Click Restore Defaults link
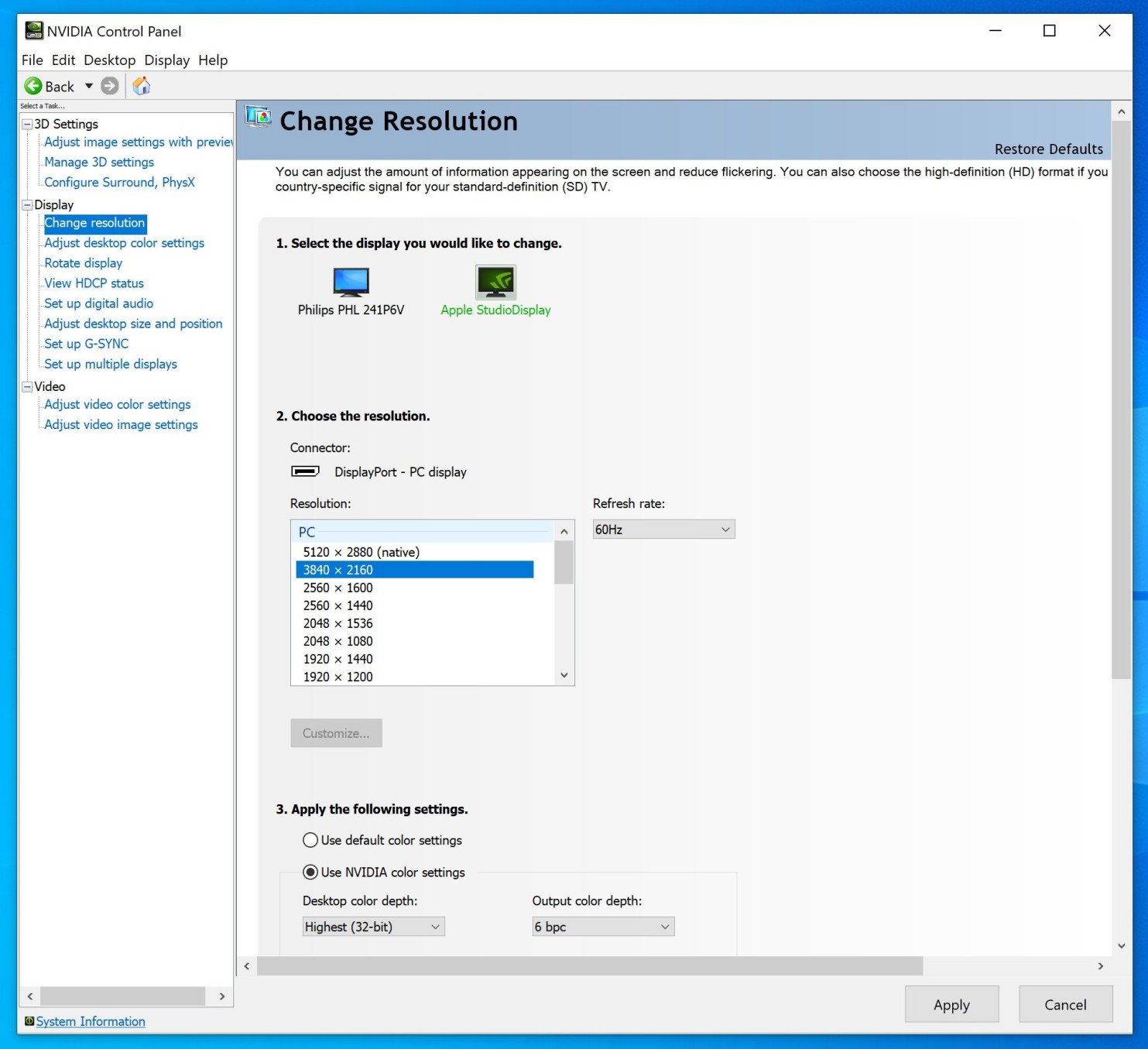 [1048, 149]
